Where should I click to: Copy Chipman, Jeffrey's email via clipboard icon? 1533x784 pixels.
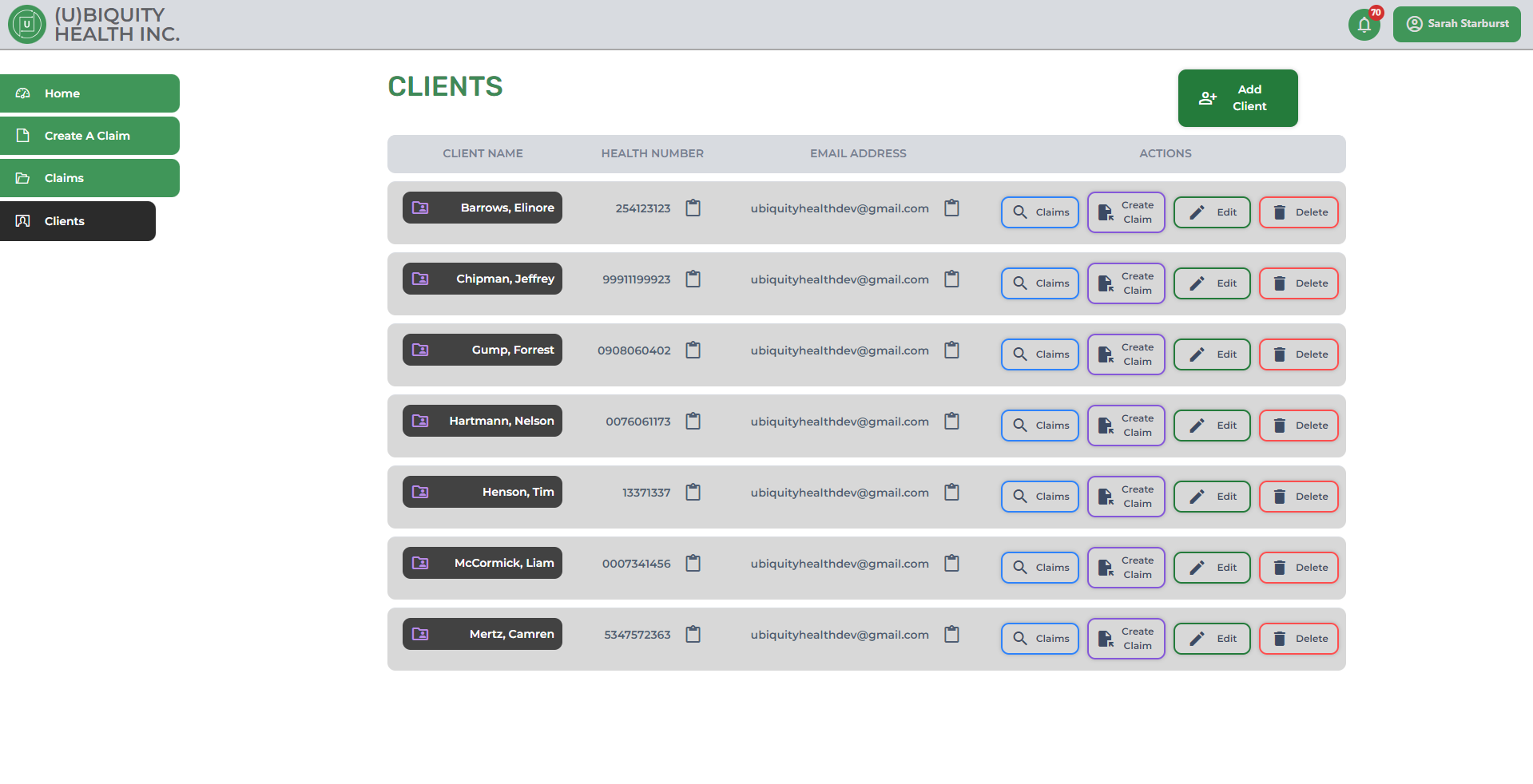coord(951,279)
